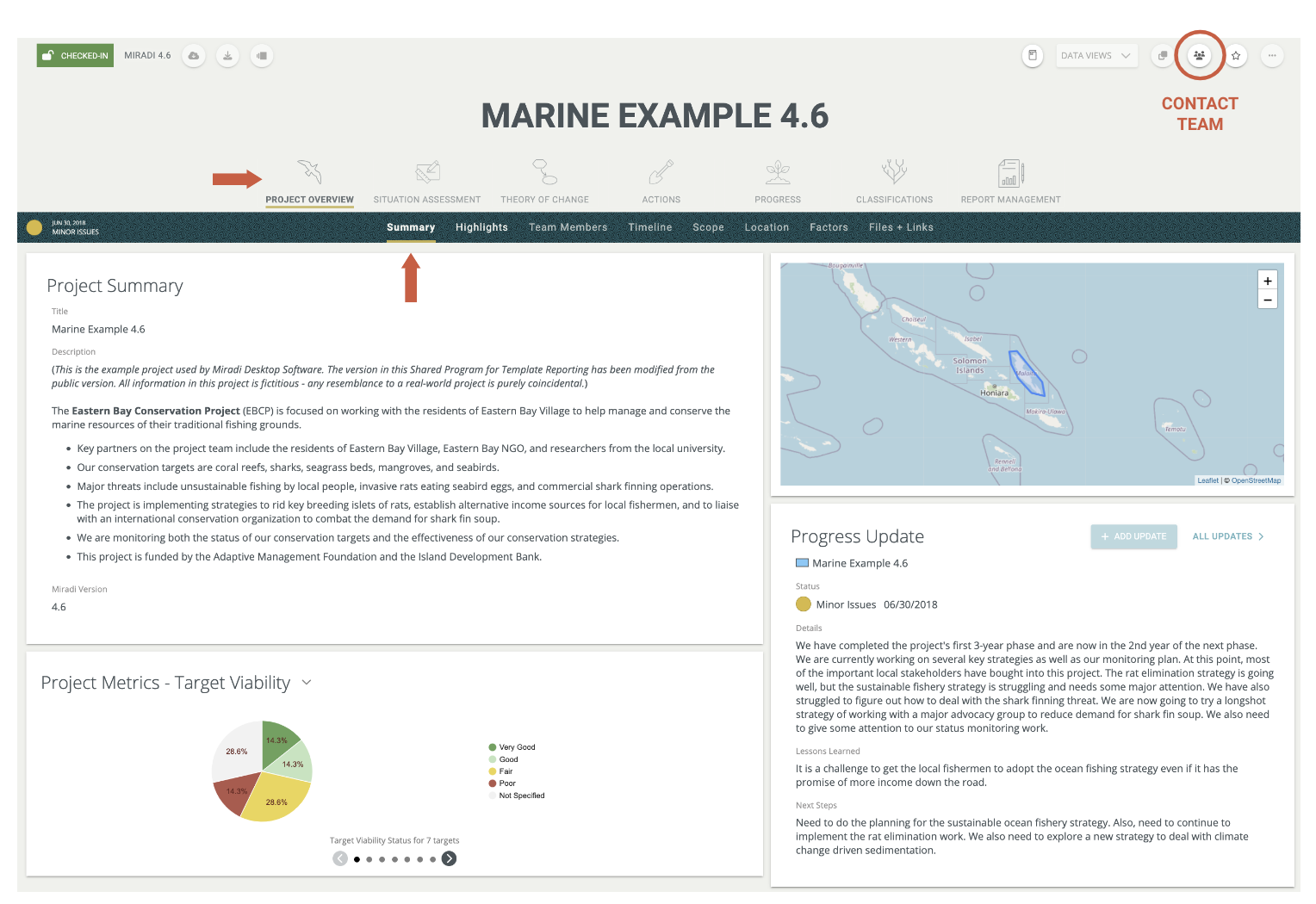This screenshot has height=904, width=1316.
Task: Zoom into the map with the plus control
Action: tap(1267, 281)
